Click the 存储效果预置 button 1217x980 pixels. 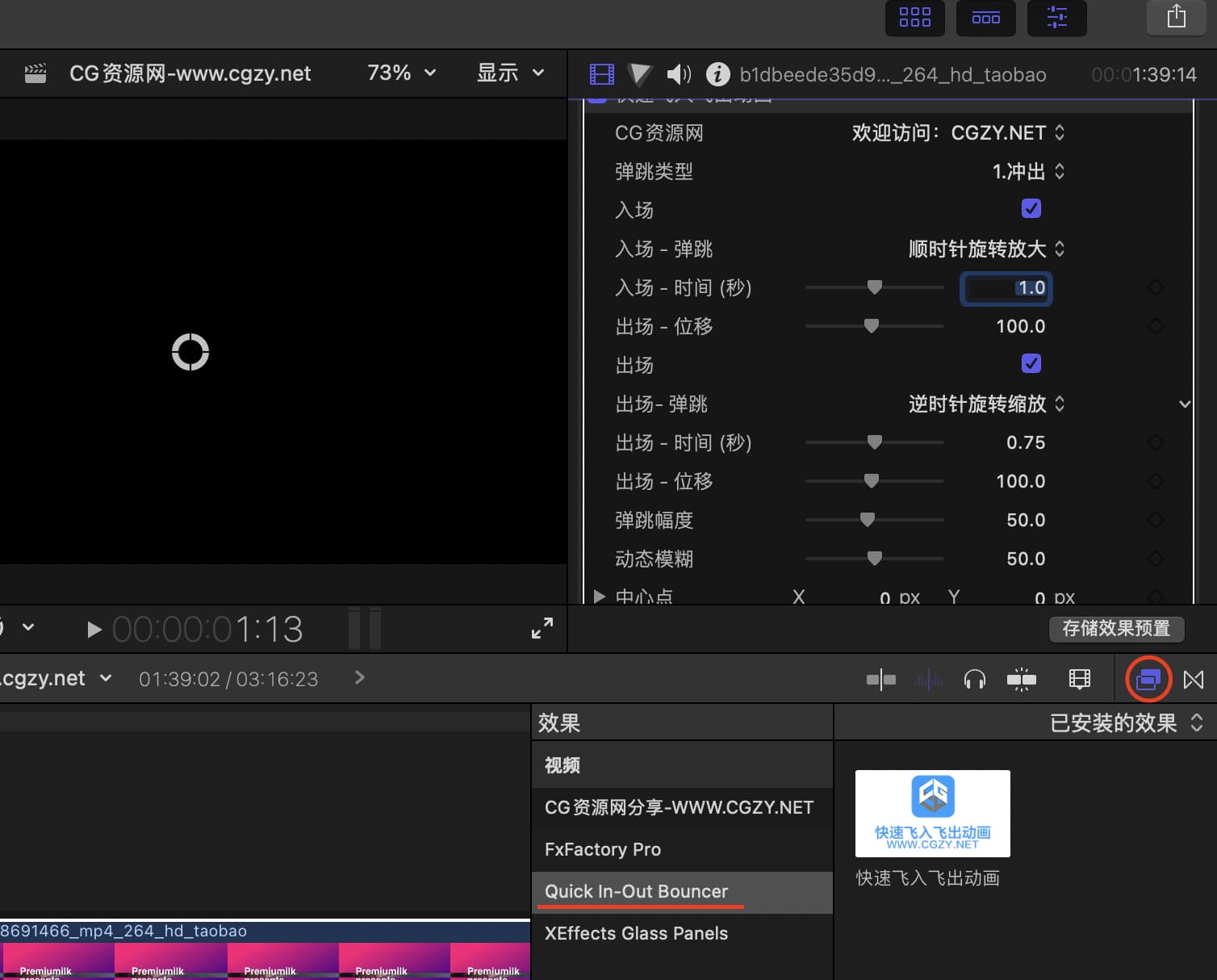[1116, 629]
